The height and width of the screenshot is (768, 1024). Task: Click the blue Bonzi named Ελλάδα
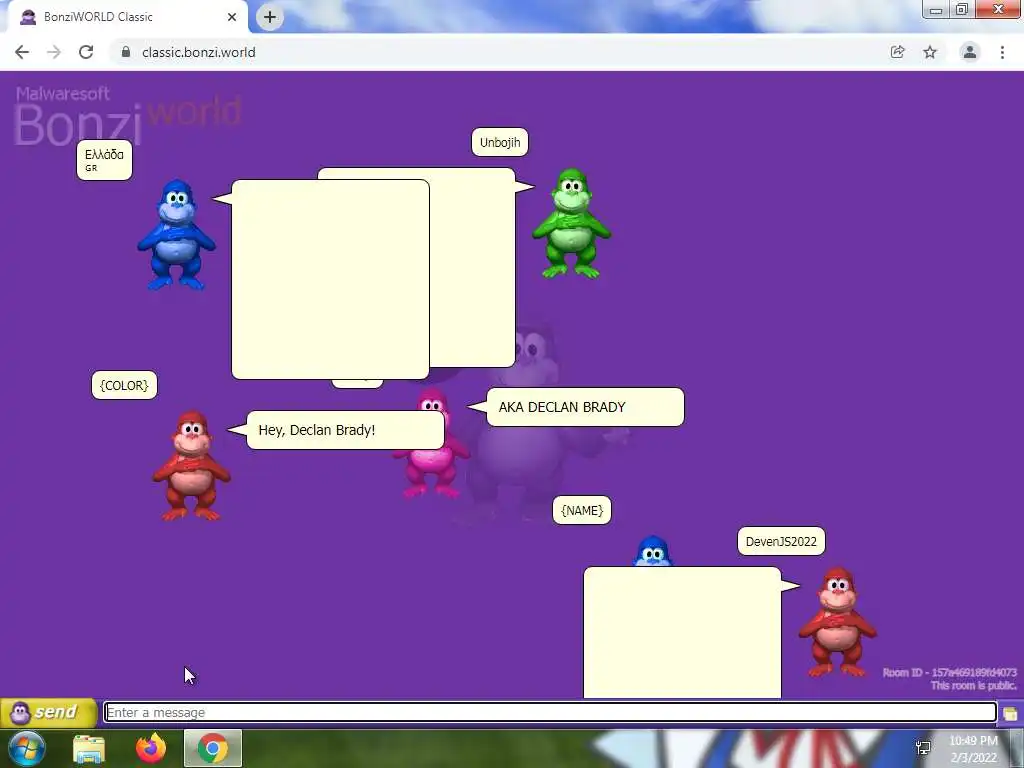(x=176, y=235)
